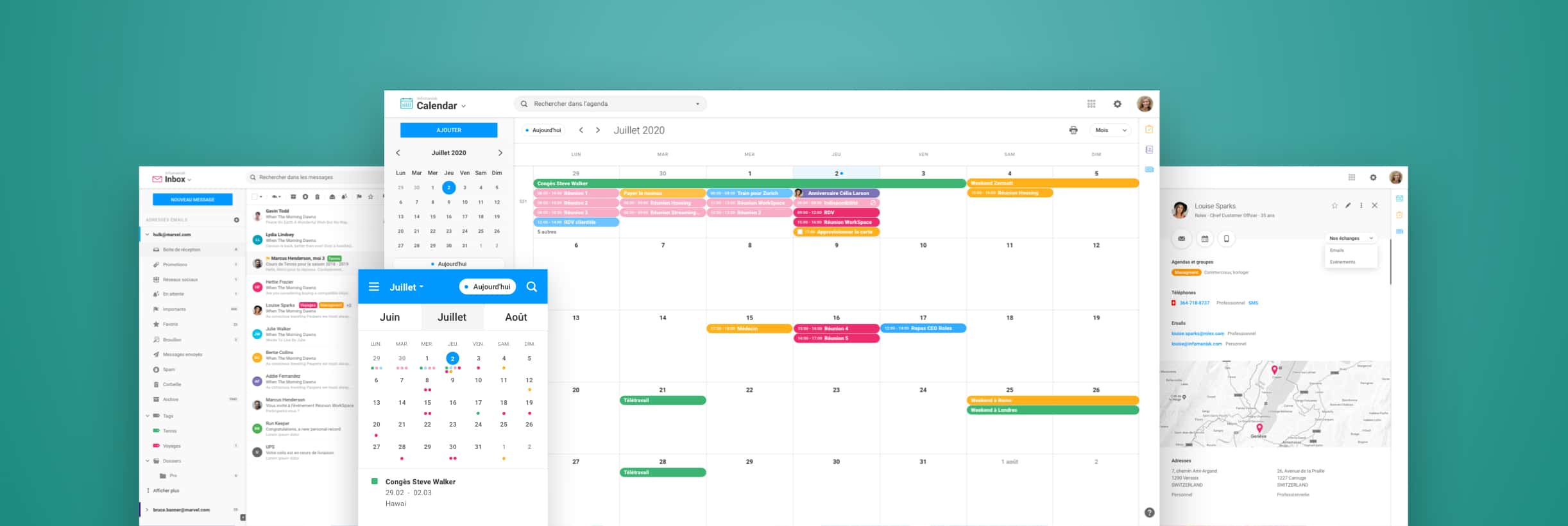Open the help question mark icon
The height and width of the screenshot is (526, 1568).
1149,513
